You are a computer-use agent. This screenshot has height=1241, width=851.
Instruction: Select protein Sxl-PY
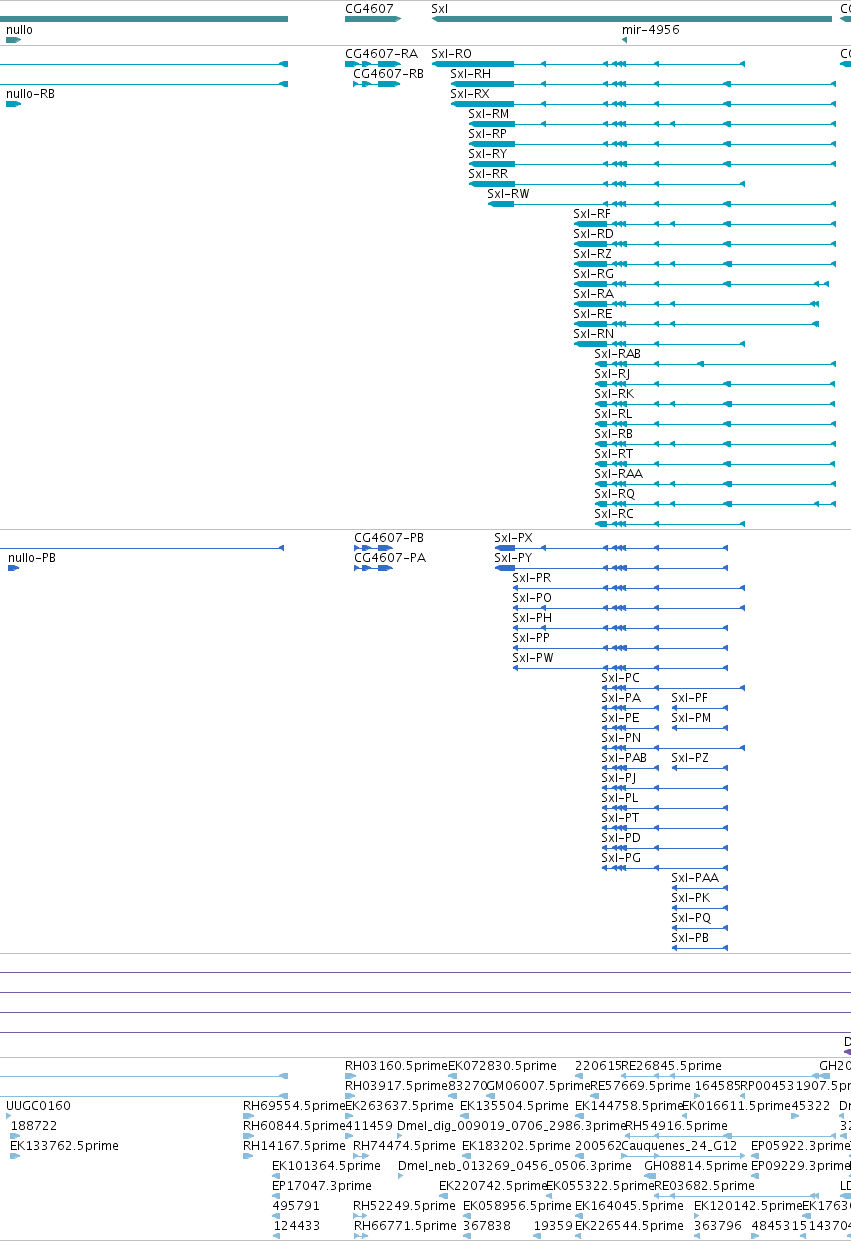pyautogui.click(x=513, y=558)
